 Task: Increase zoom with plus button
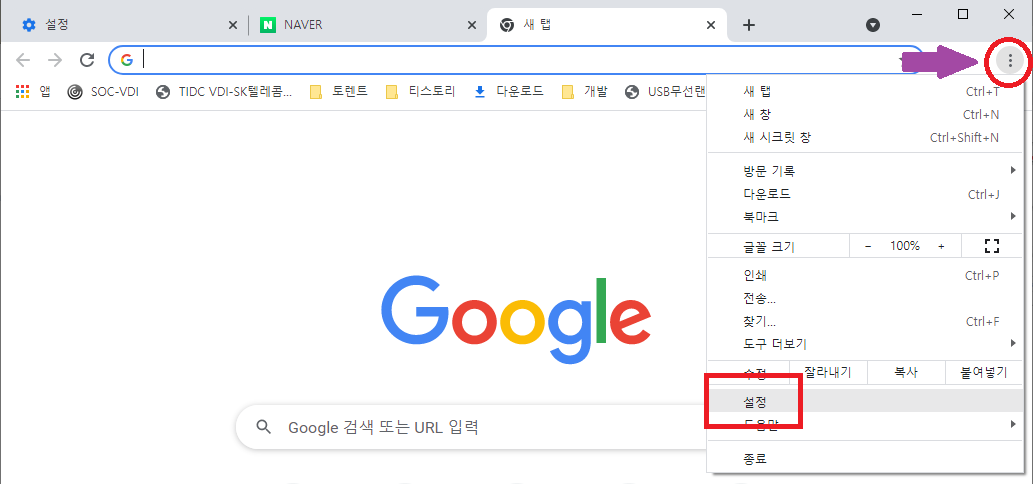pos(941,246)
